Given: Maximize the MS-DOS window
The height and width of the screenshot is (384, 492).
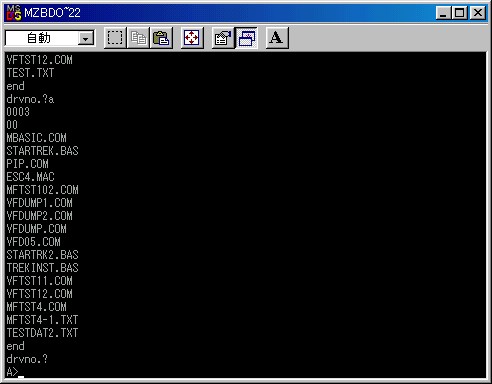Looking at the screenshot, I should 459,13.
